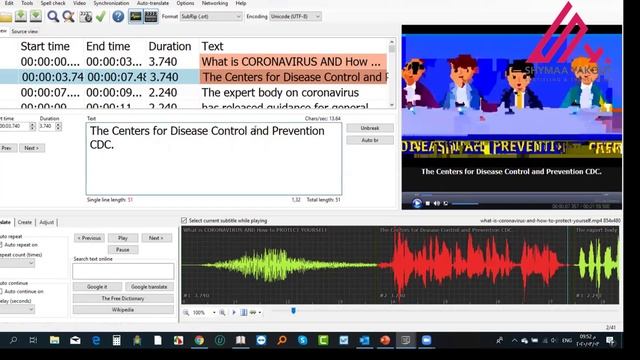Screen dimensions: 640x360
Task: Toggle the waveform view toolbar icon
Action: (x=136, y=16)
